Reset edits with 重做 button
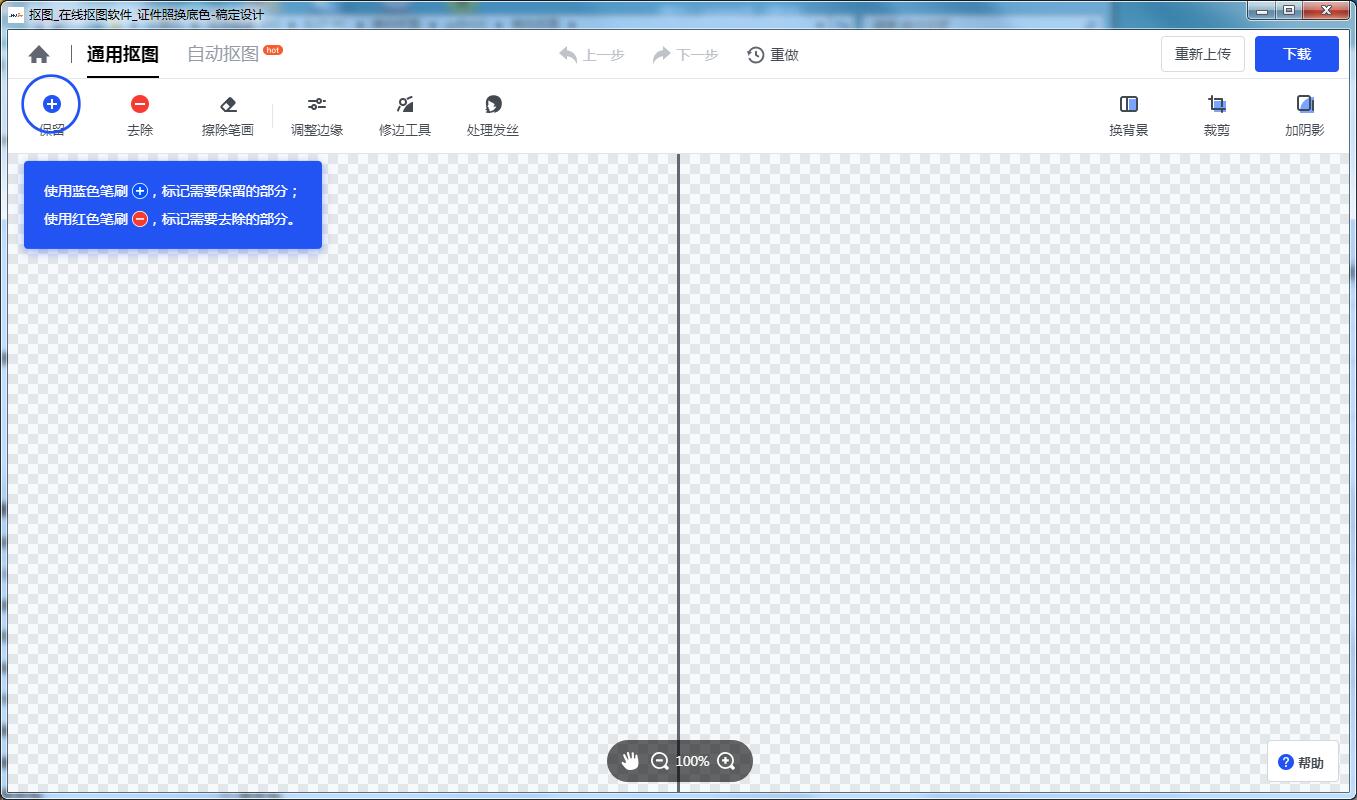1357x800 pixels. click(x=773, y=55)
